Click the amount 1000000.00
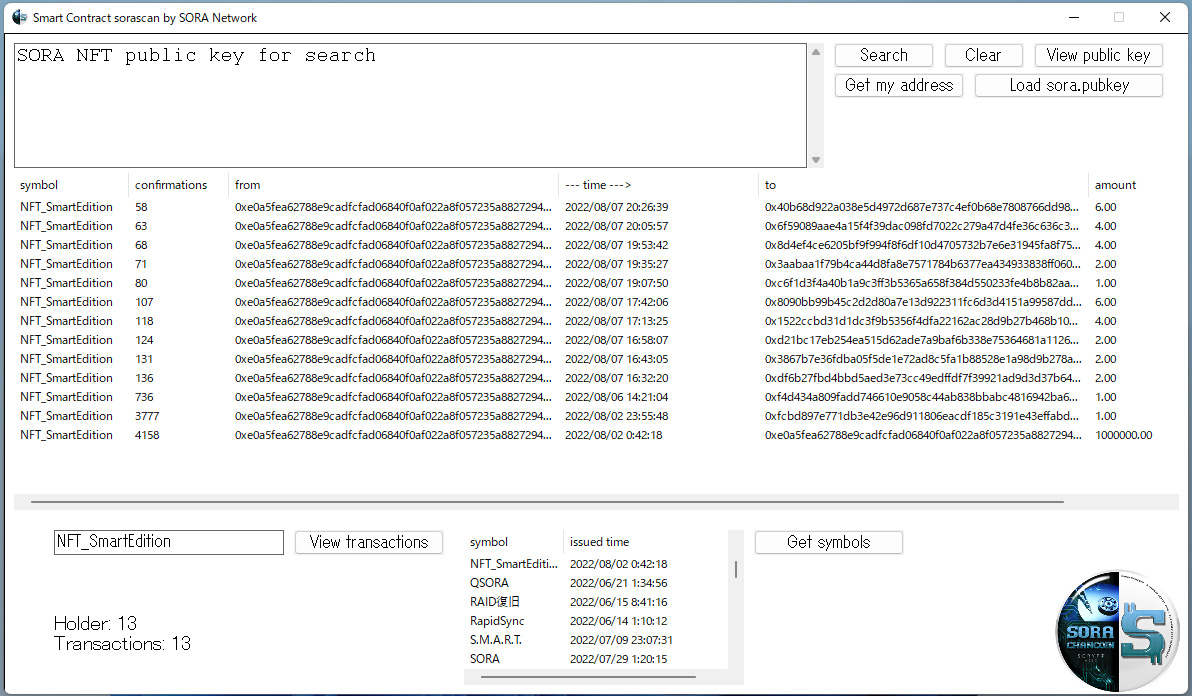 pyautogui.click(x=1124, y=435)
